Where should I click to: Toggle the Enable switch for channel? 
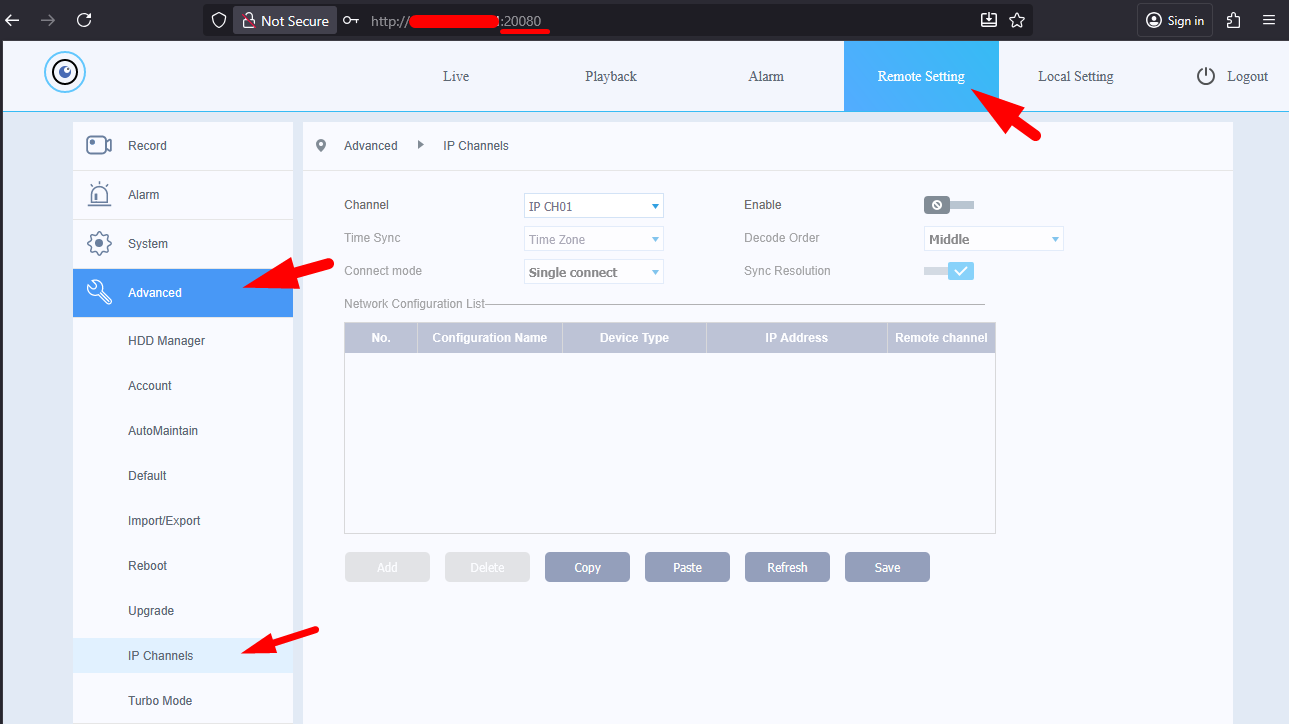[948, 205]
